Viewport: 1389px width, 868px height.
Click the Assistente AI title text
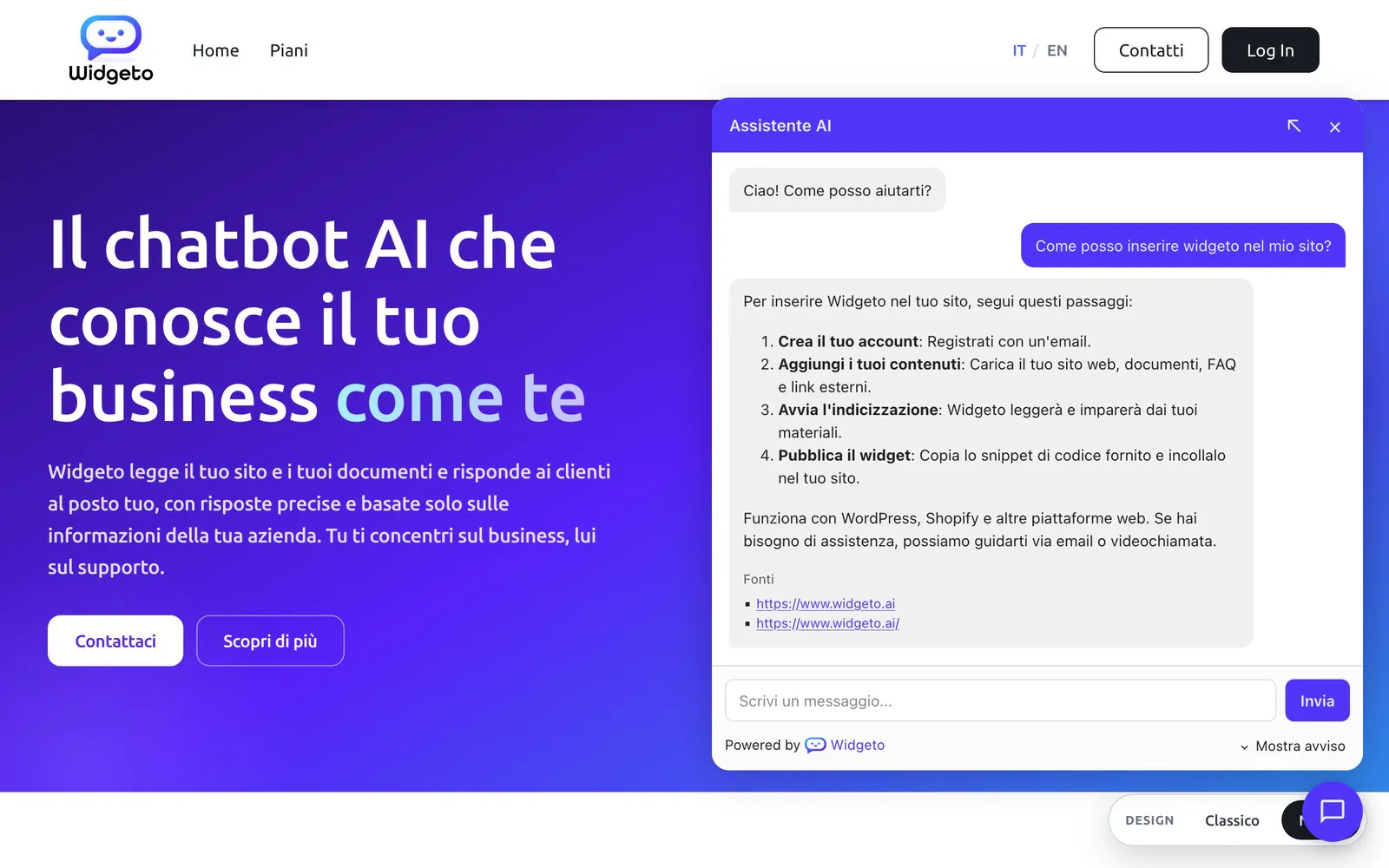(780, 126)
